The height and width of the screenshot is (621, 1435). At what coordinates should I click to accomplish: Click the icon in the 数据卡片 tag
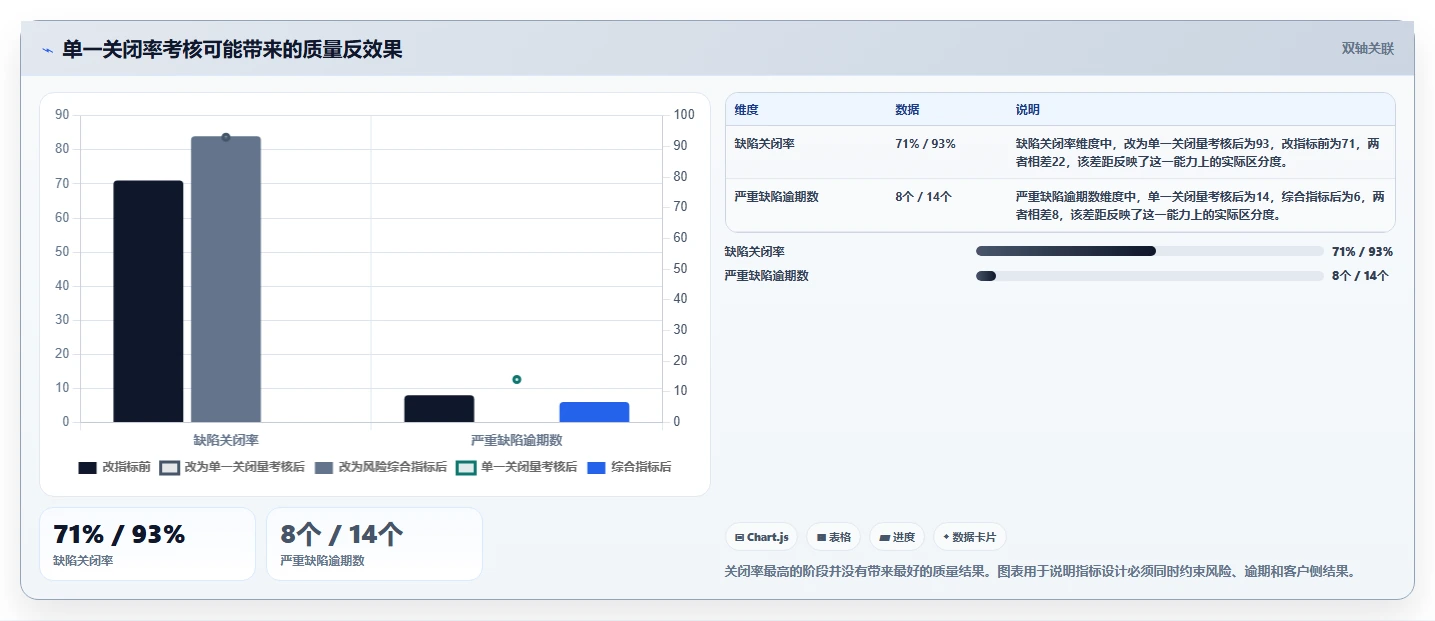point(946,538)
